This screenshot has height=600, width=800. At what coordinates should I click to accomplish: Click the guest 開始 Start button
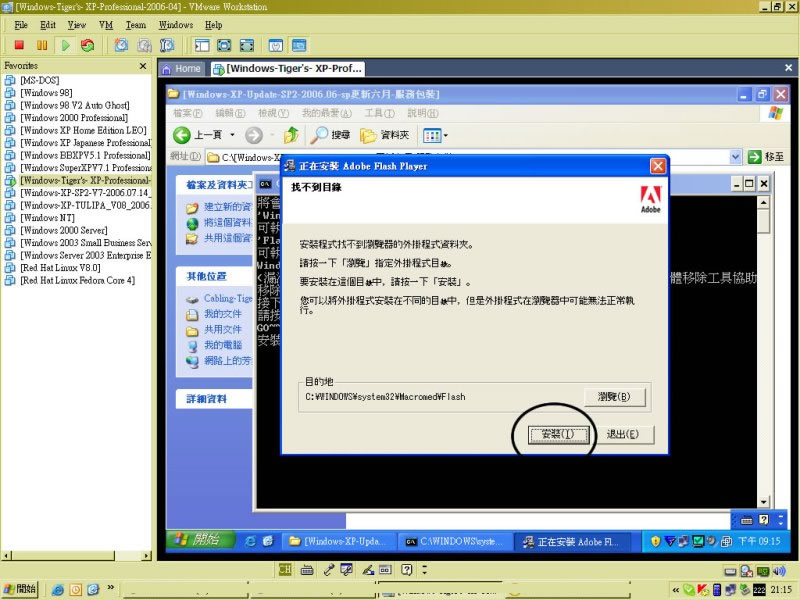200,540
